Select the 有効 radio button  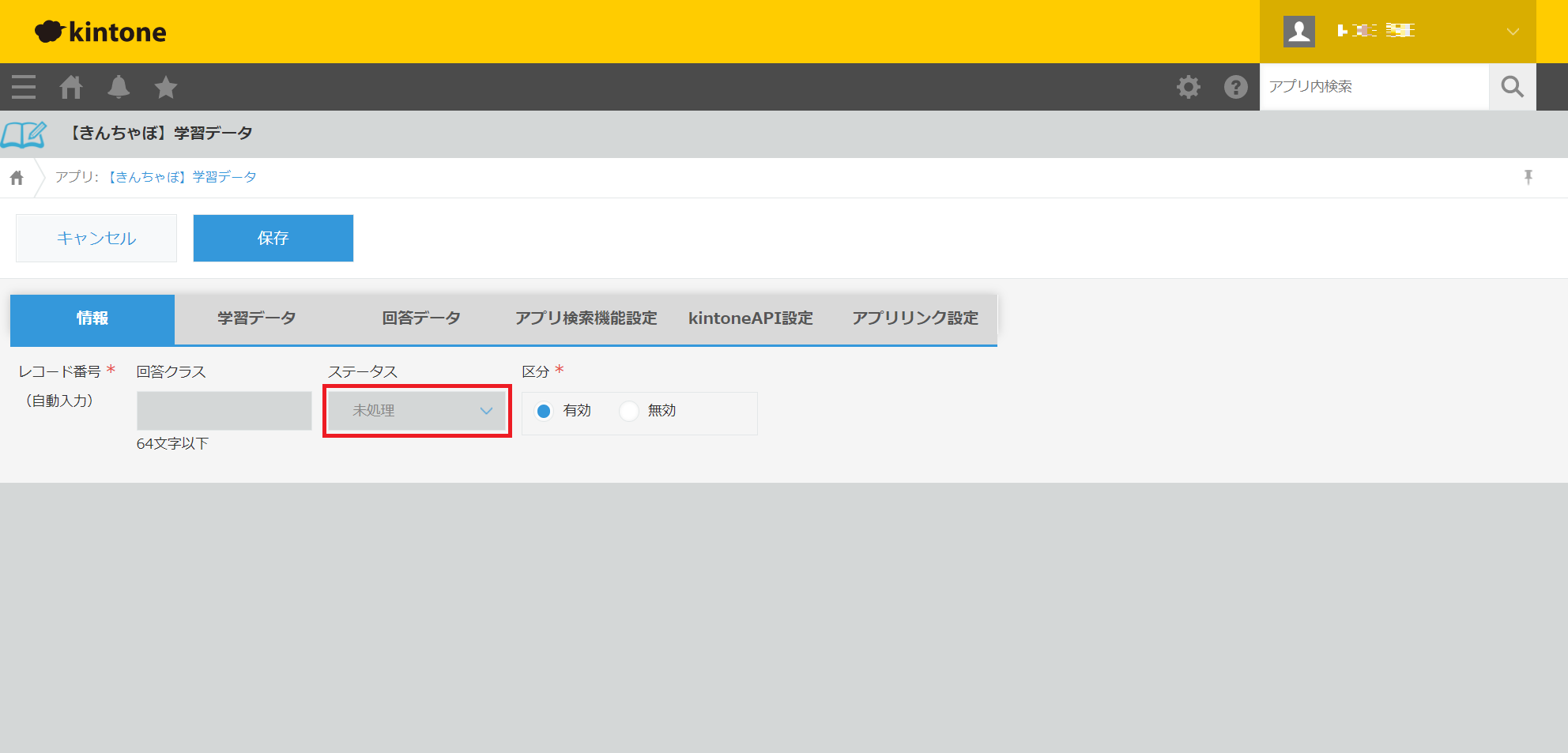[544, 411]
